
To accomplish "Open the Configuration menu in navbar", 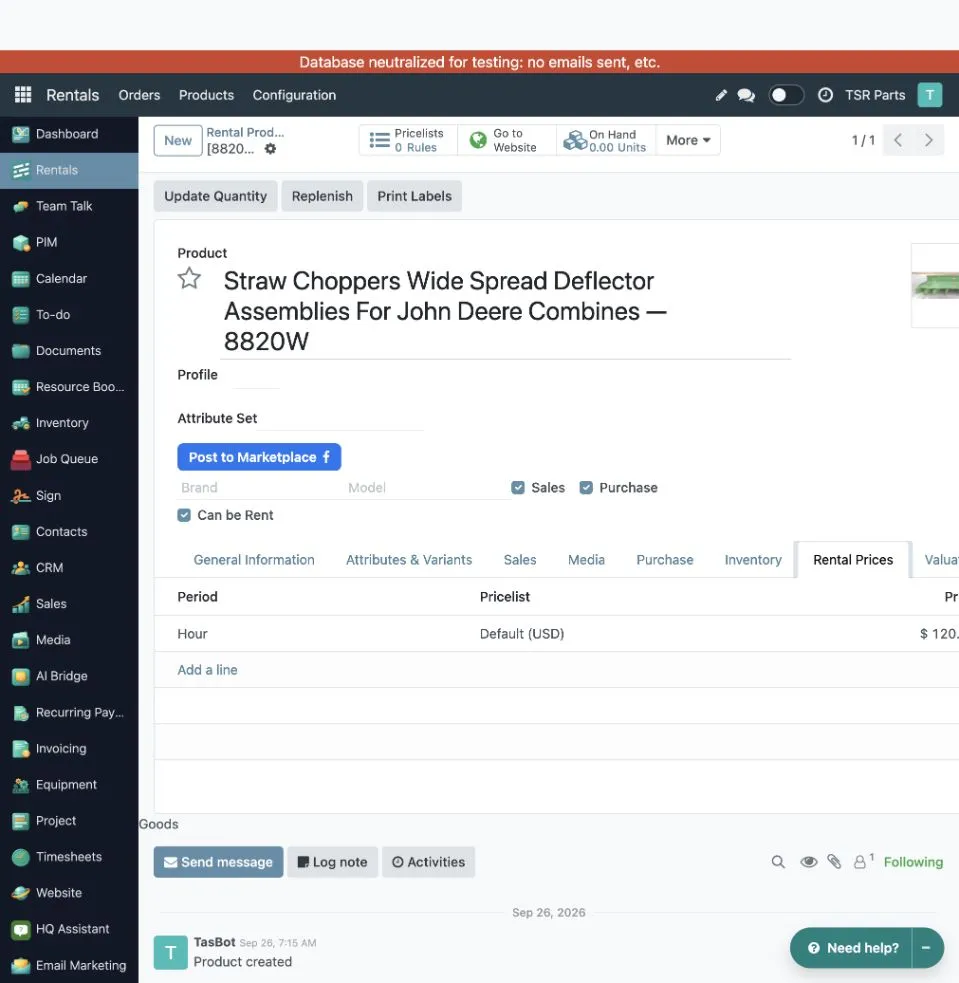I will [294, 95].
